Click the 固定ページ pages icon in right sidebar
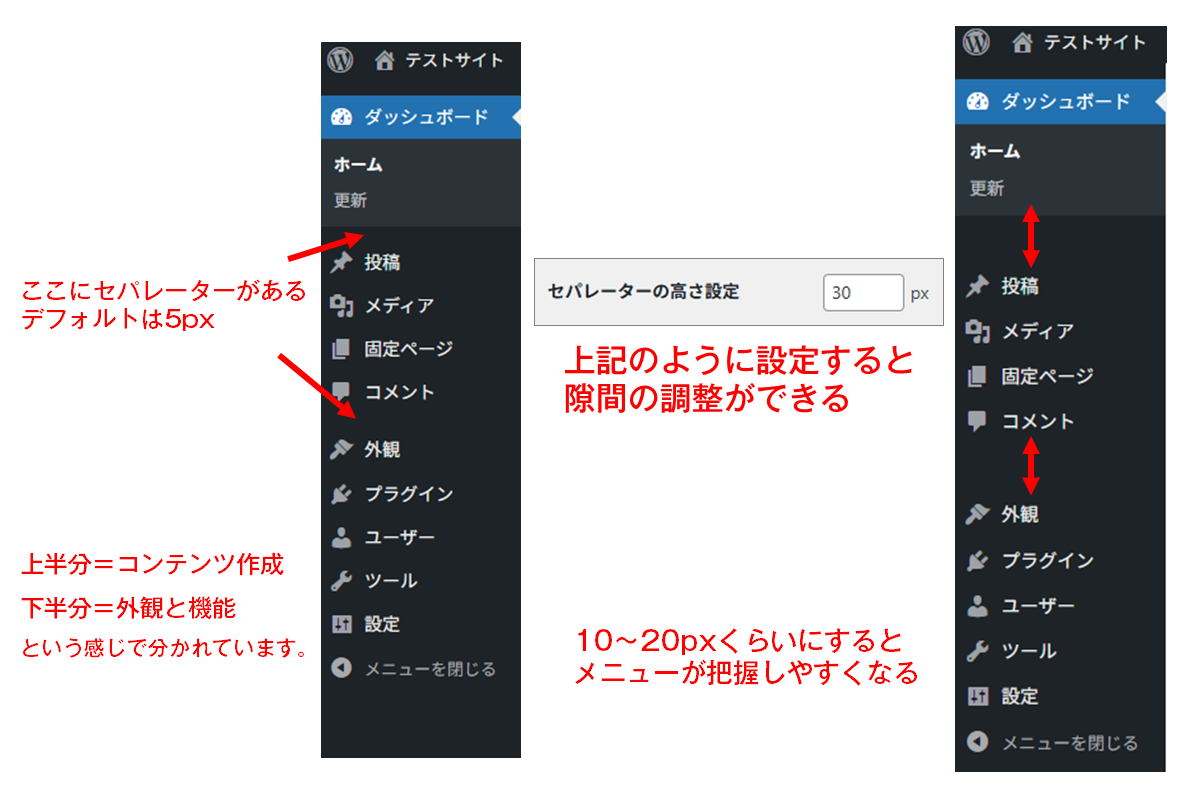Viewport: 1200px width, 800px height. tap(977, 376)
